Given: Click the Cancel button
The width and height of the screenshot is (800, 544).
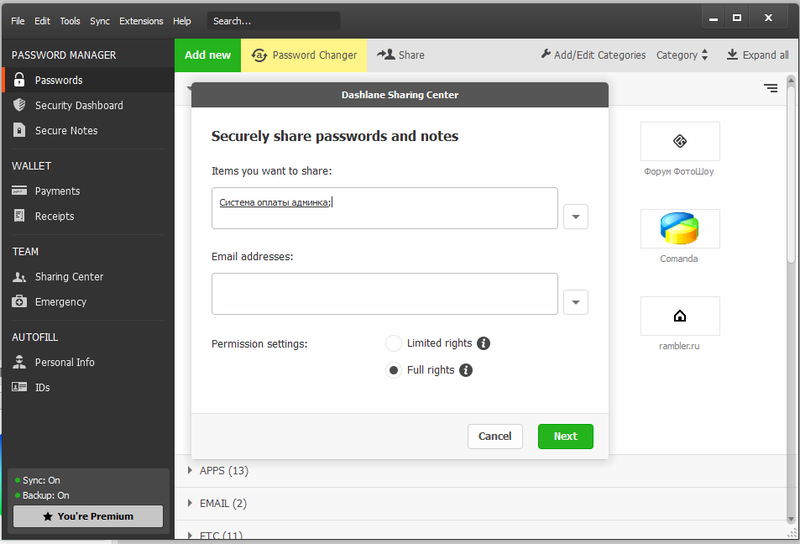Looking at the screenshot, I should coord(494,436).
